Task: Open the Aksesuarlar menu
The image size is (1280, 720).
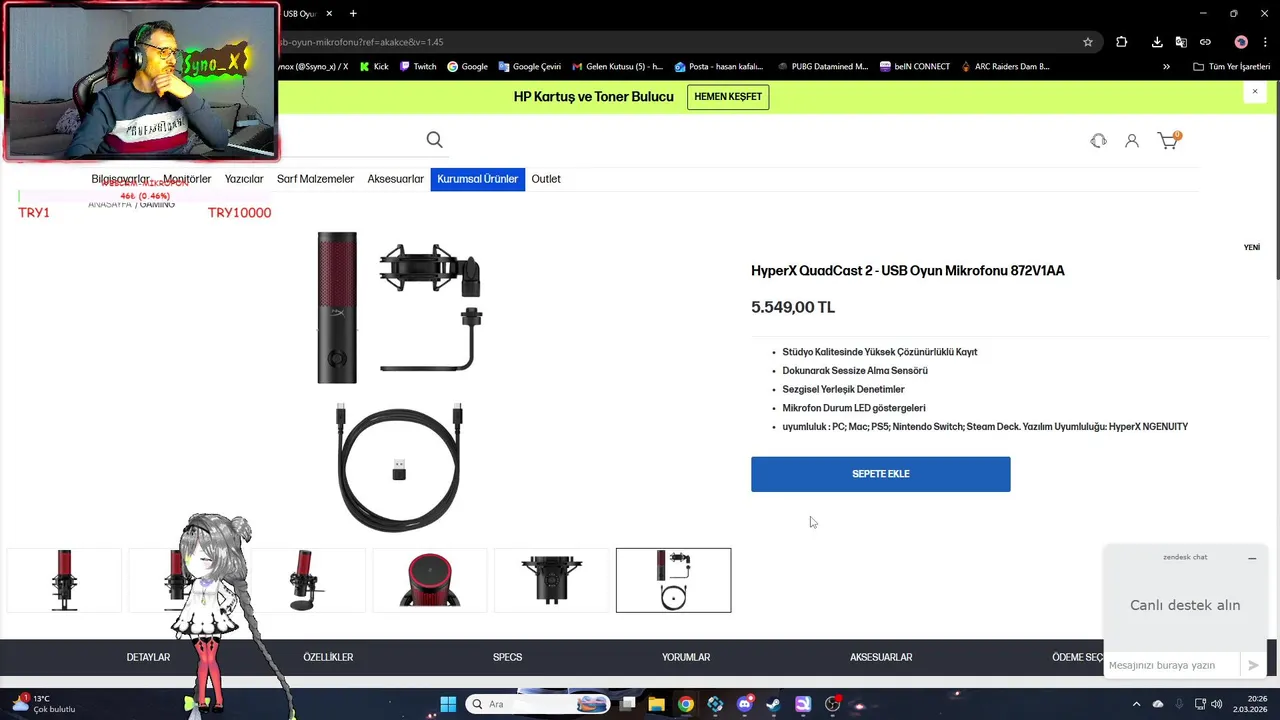Action: (395, 179)
